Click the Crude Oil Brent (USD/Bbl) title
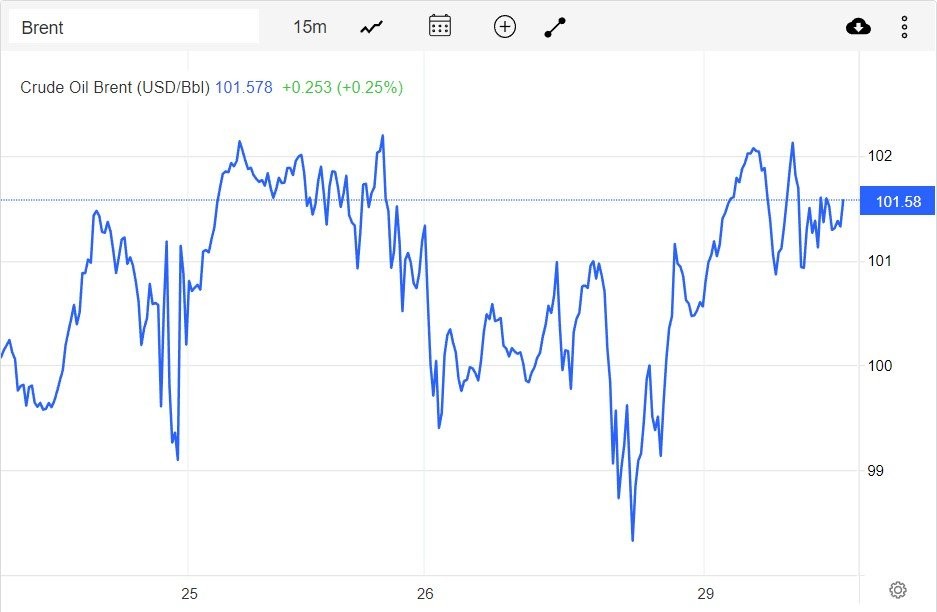The height and width of the screenshot is (612, 937). 115,87
